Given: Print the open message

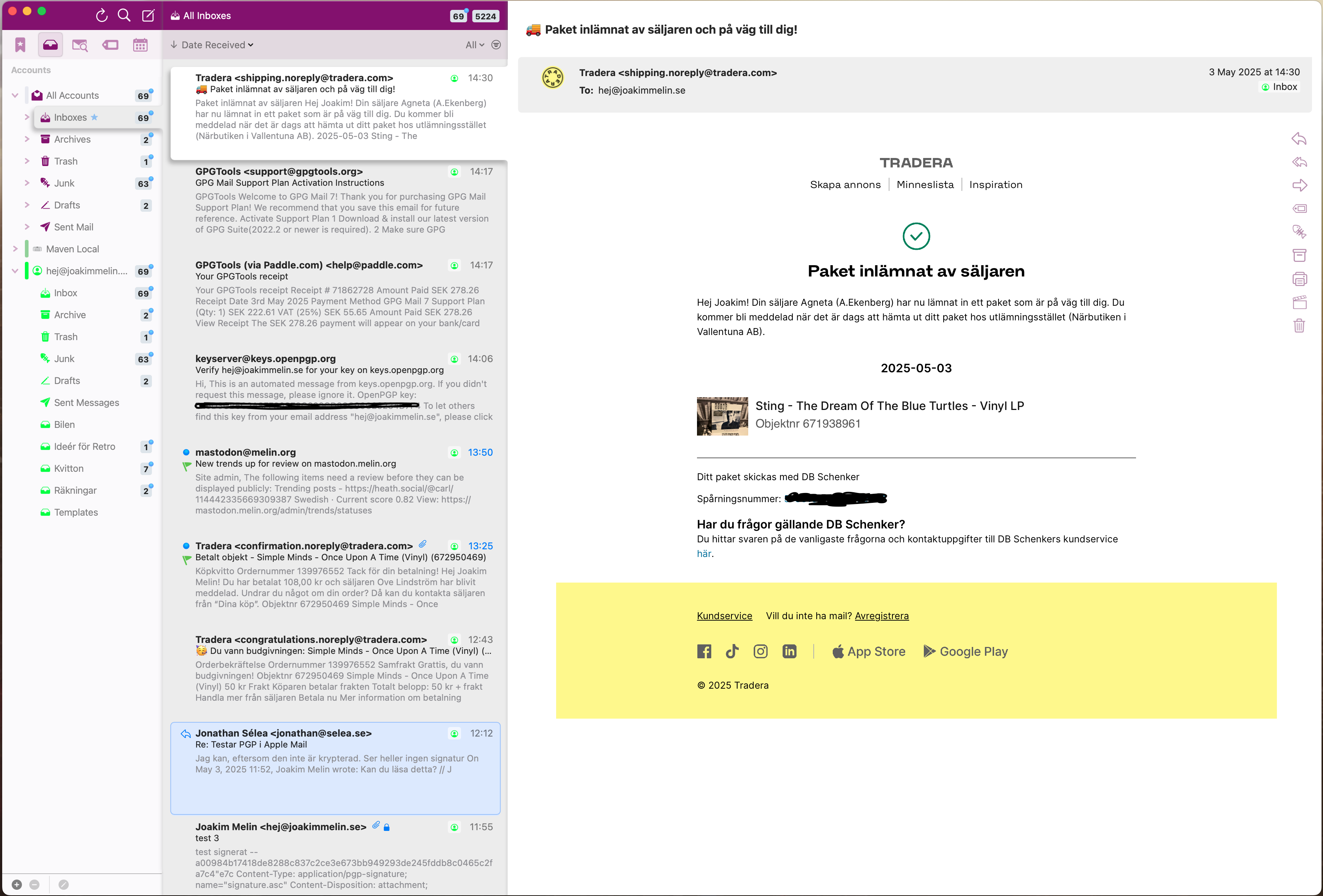Looking at the screenshot, I should point(1299,279).
